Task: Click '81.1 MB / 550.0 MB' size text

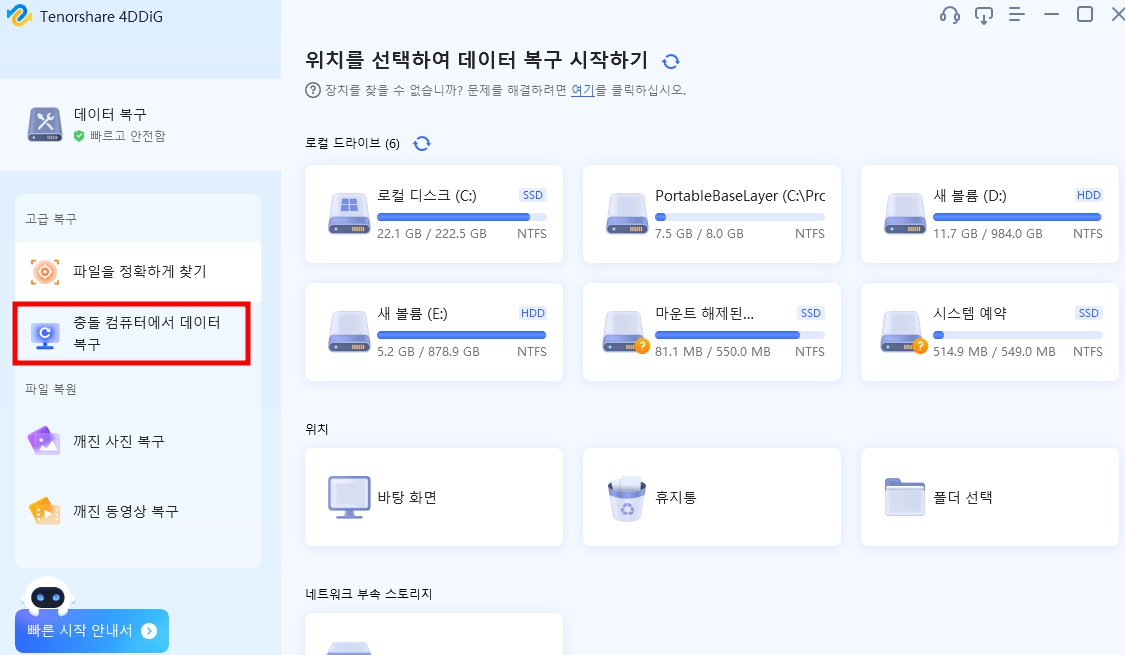Action: (x=712, y=352)
